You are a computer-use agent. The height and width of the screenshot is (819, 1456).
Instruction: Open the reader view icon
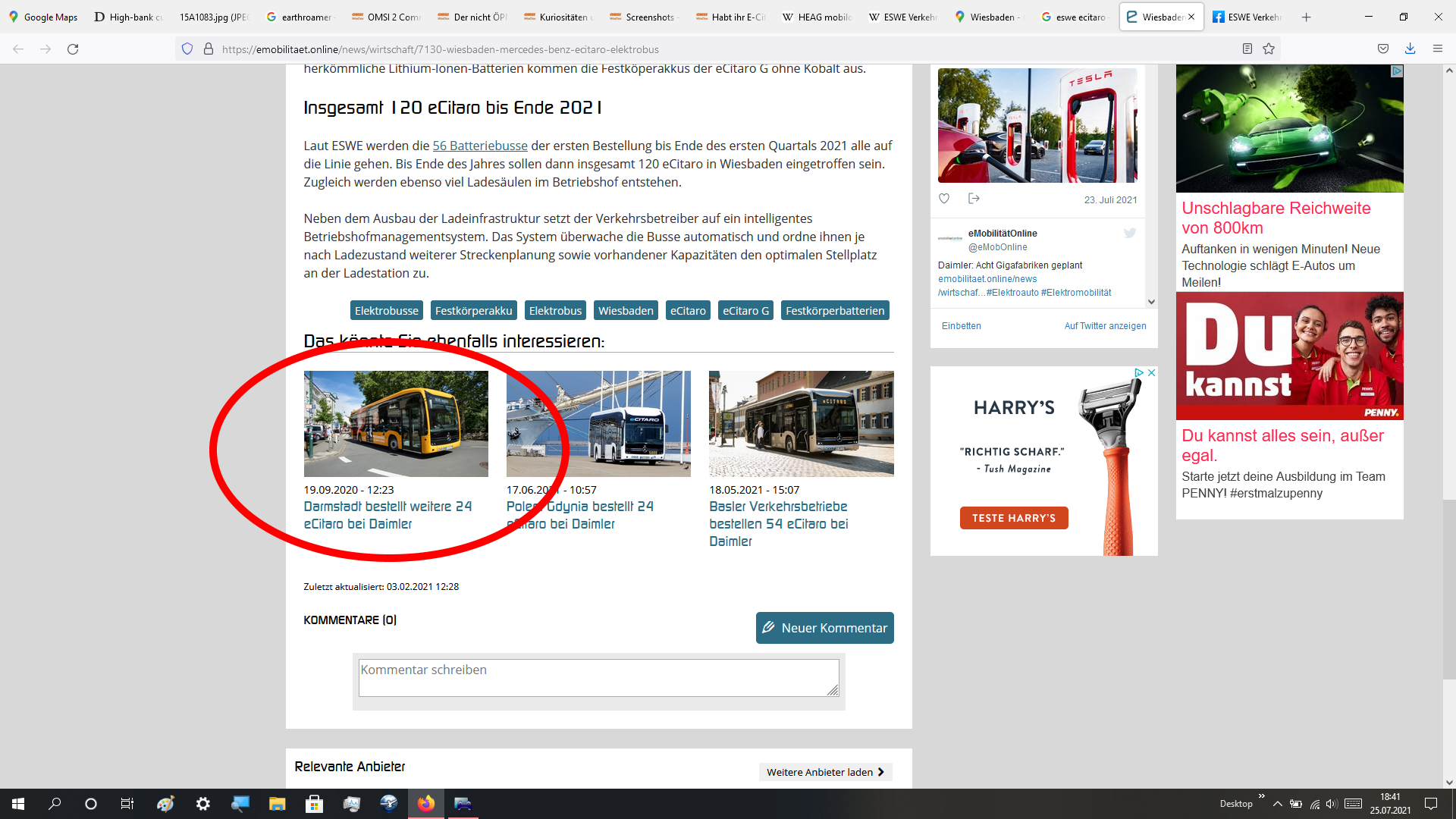[1247, 49]
